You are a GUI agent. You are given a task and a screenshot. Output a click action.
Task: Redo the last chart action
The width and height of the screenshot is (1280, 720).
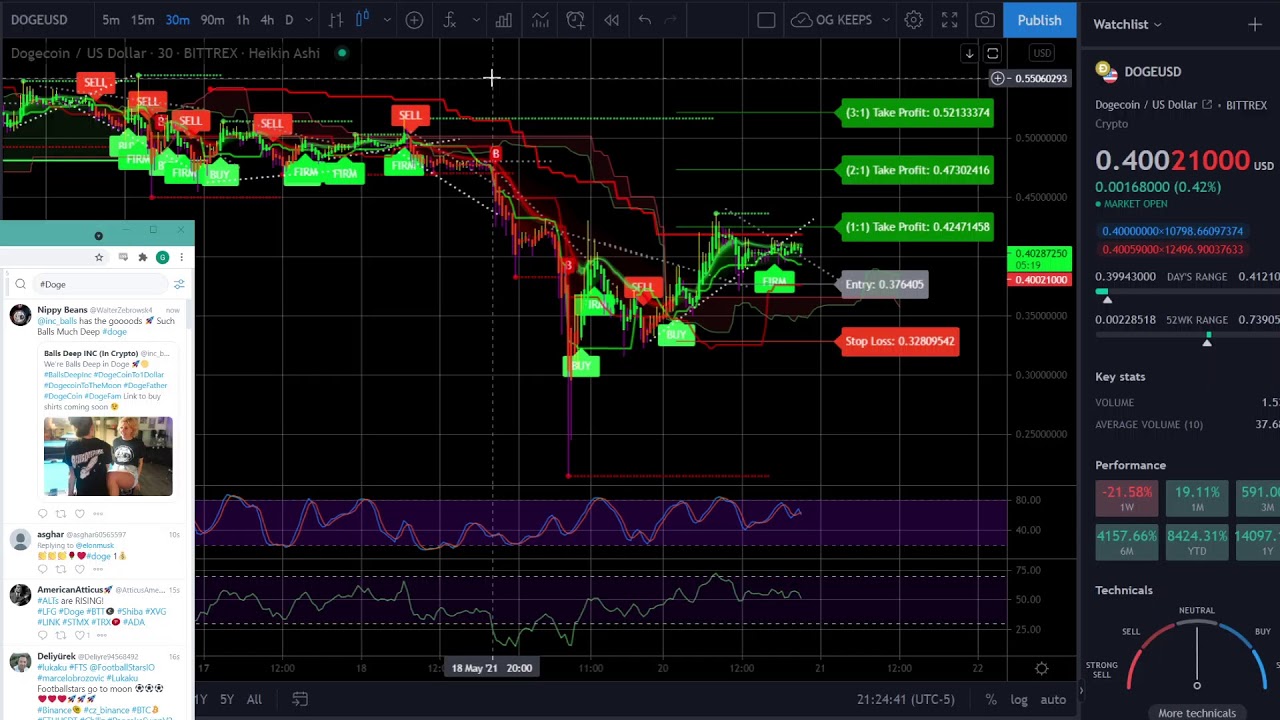[671, 20]
